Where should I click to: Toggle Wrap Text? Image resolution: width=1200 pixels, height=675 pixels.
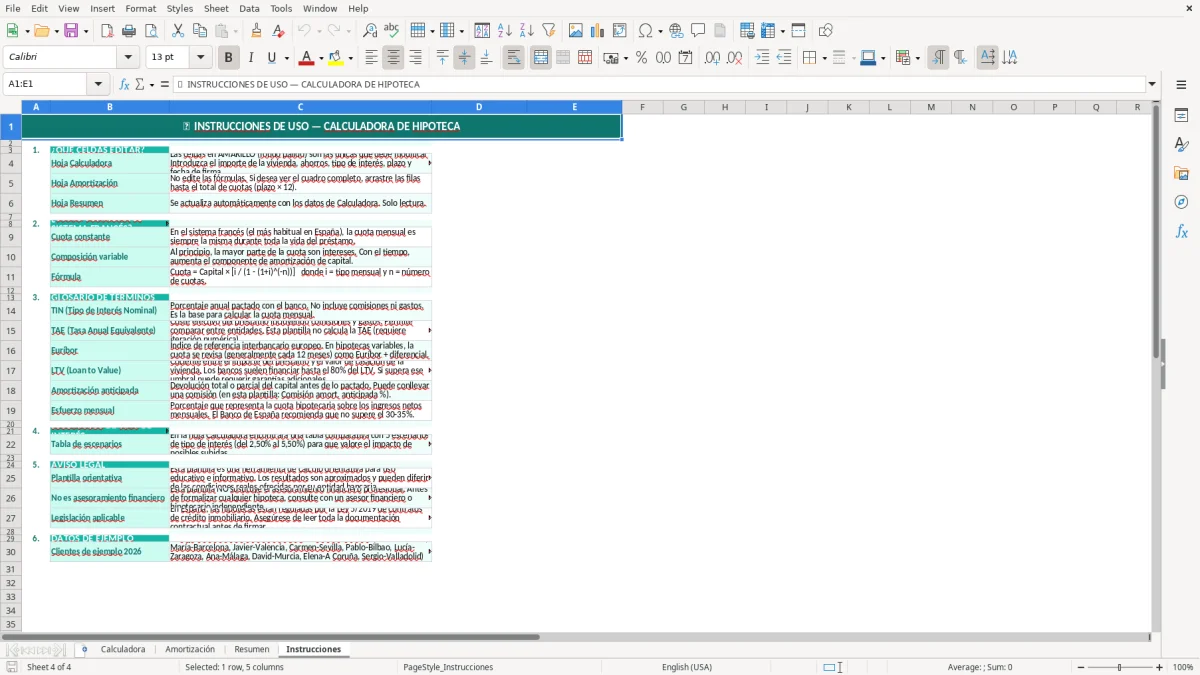513,58
